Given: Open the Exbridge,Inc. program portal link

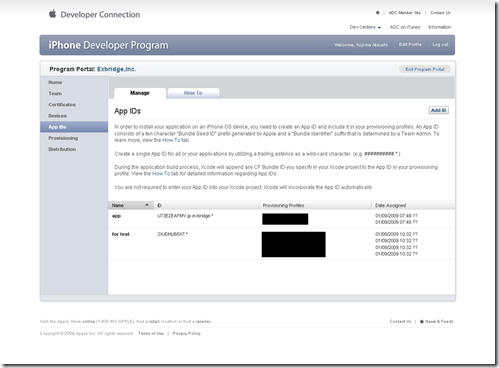Looking at the screenshot, I should (116, 69).
